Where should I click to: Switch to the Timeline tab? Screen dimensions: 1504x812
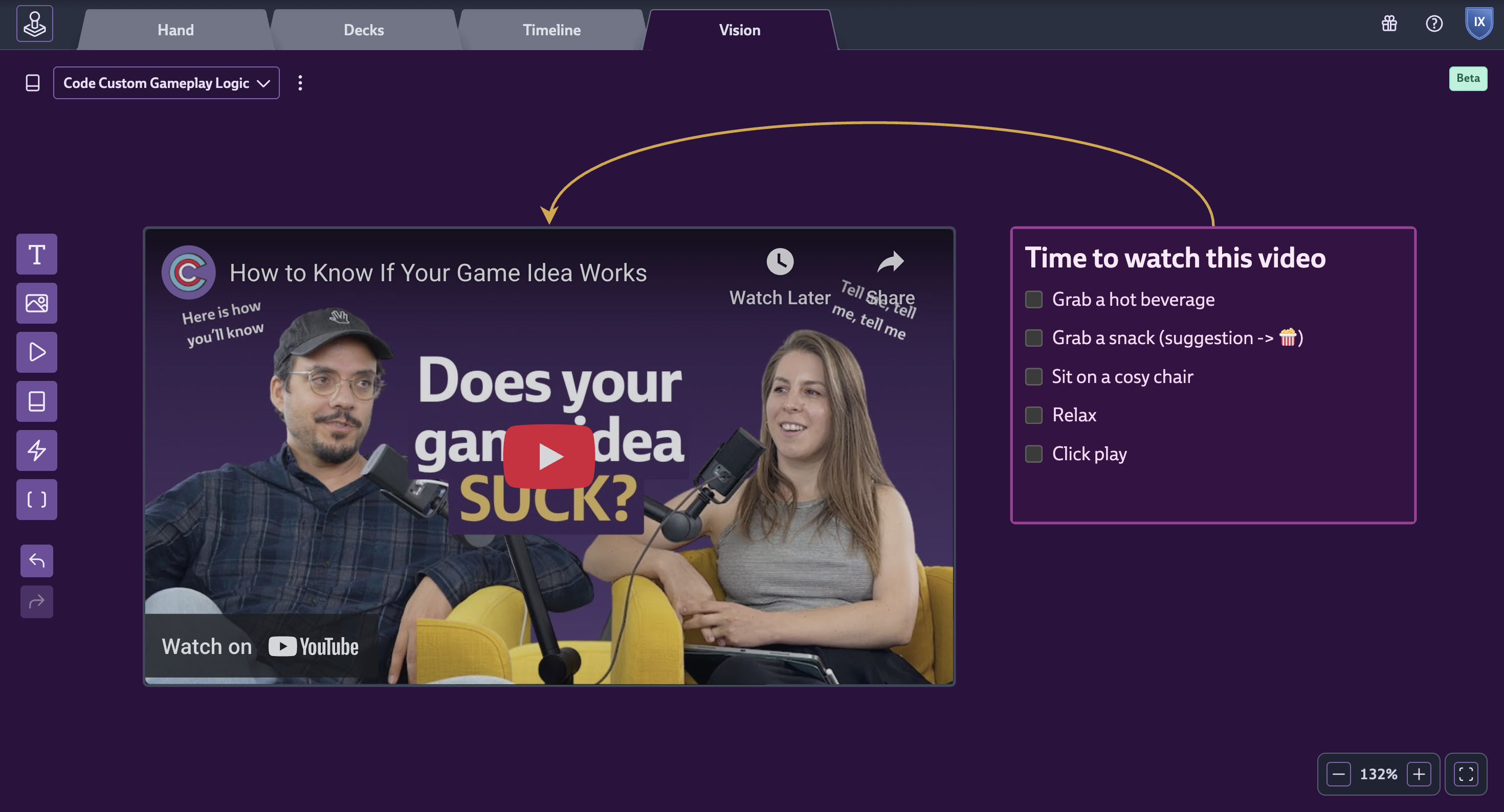551,30
